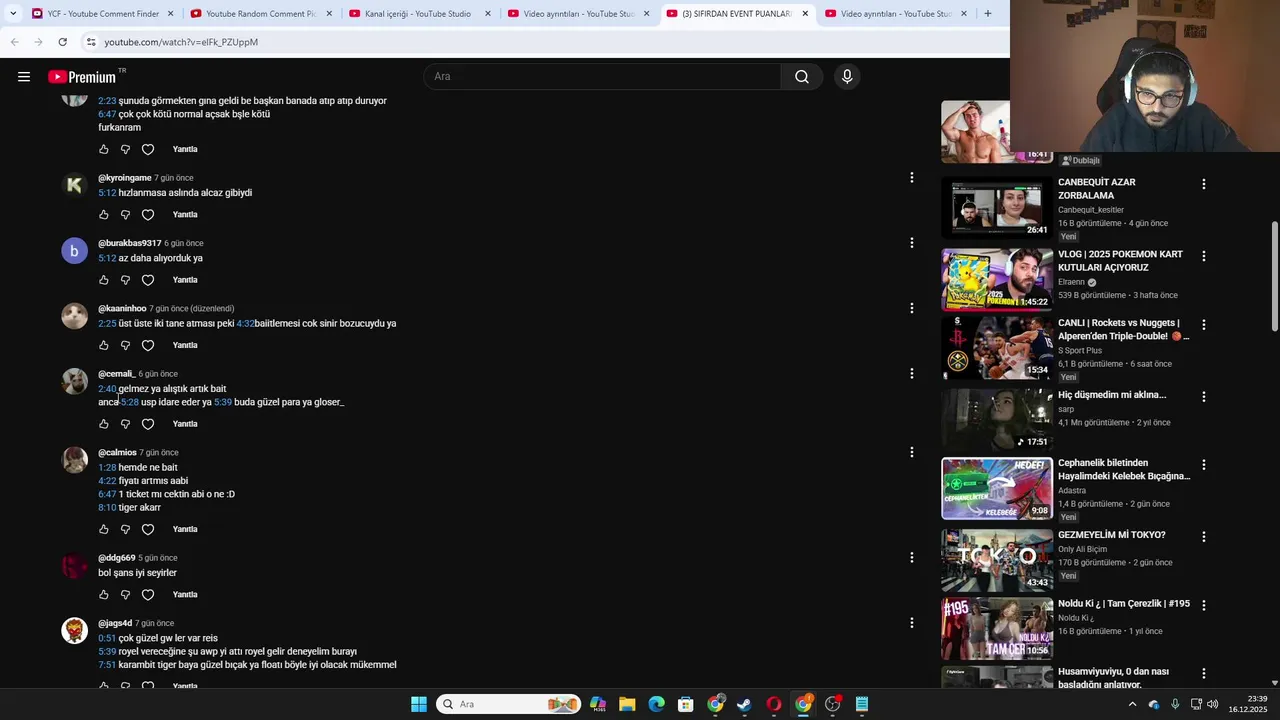Switch to the Youtube Random Comment Picker tab
This screenshot has height=720, width=1280.
[260, 14]
